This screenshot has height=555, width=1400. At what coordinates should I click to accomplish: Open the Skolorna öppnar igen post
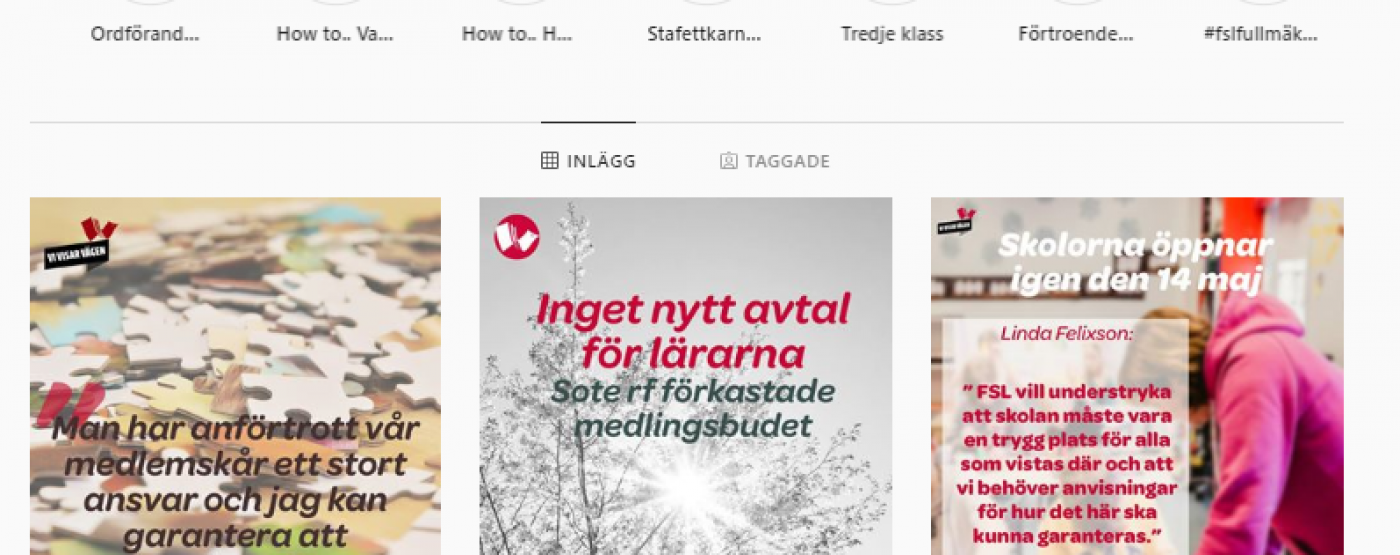[1137, 376]
